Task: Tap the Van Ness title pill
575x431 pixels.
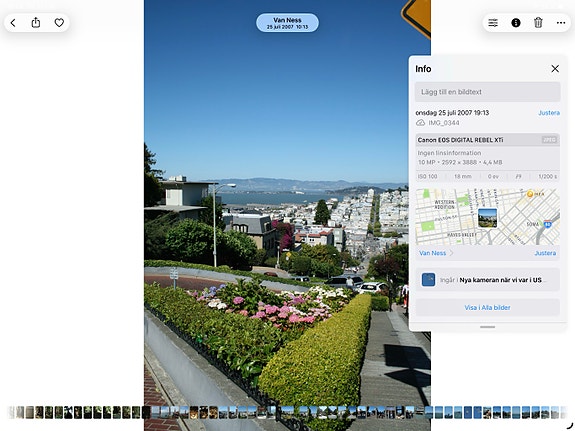Action: click(x=288, y=23)
